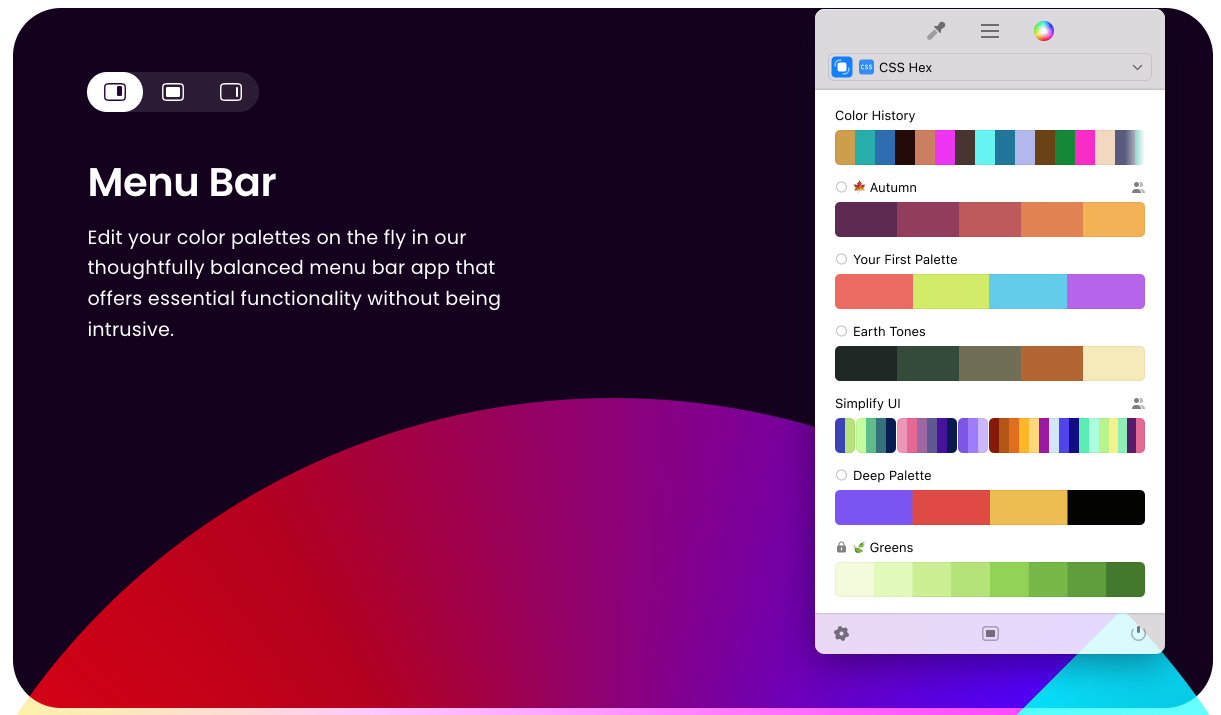Pick the cream swatch in Earth Tones
The image size is (1221, 715).
1114,363
